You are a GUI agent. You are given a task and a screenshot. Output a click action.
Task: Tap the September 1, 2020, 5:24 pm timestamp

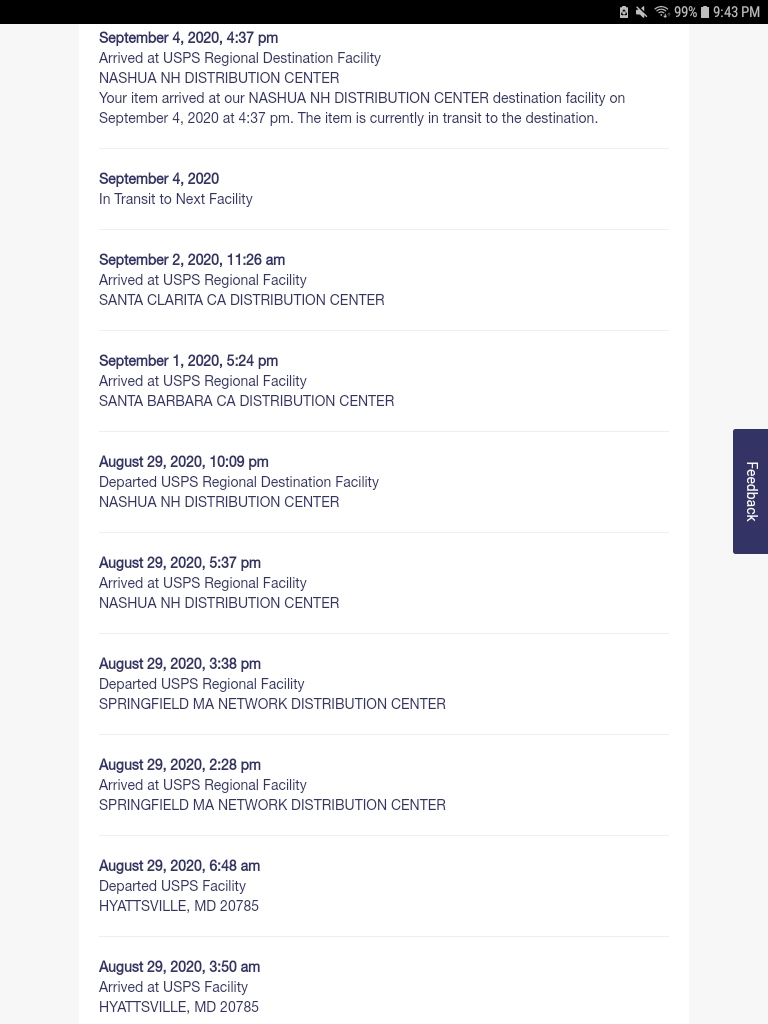coord(188,361)
